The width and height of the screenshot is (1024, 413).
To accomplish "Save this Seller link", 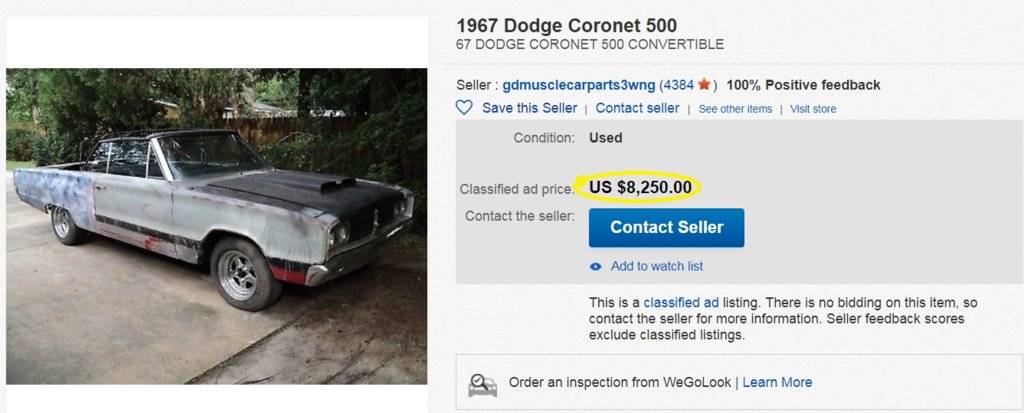I will [x=529, y=108].
